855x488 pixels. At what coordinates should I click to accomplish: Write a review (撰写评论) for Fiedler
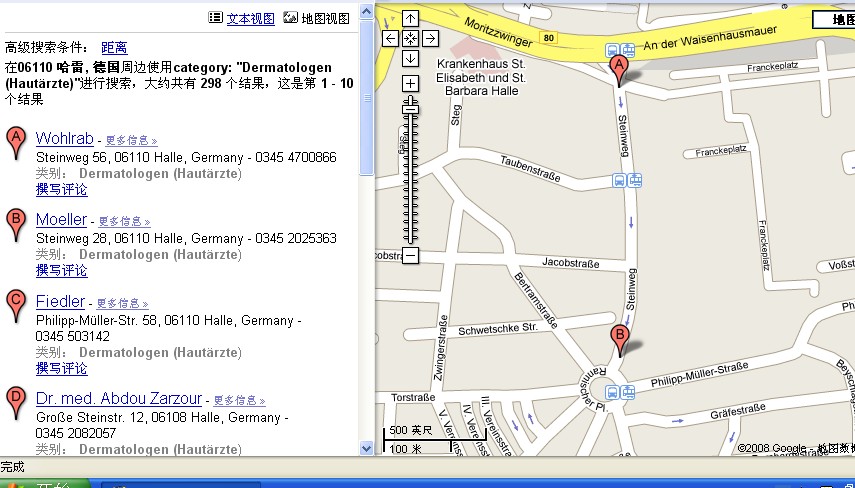62,369
